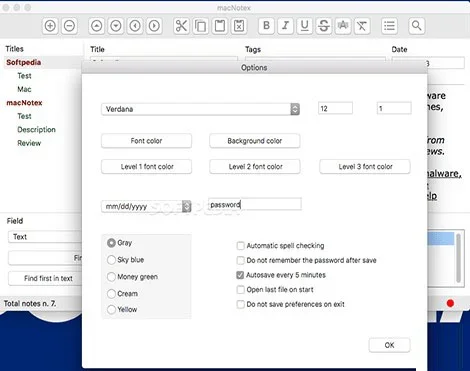Select the Money green radio button
The height and width of the screenshot is (371, 470).
[111, 277]
